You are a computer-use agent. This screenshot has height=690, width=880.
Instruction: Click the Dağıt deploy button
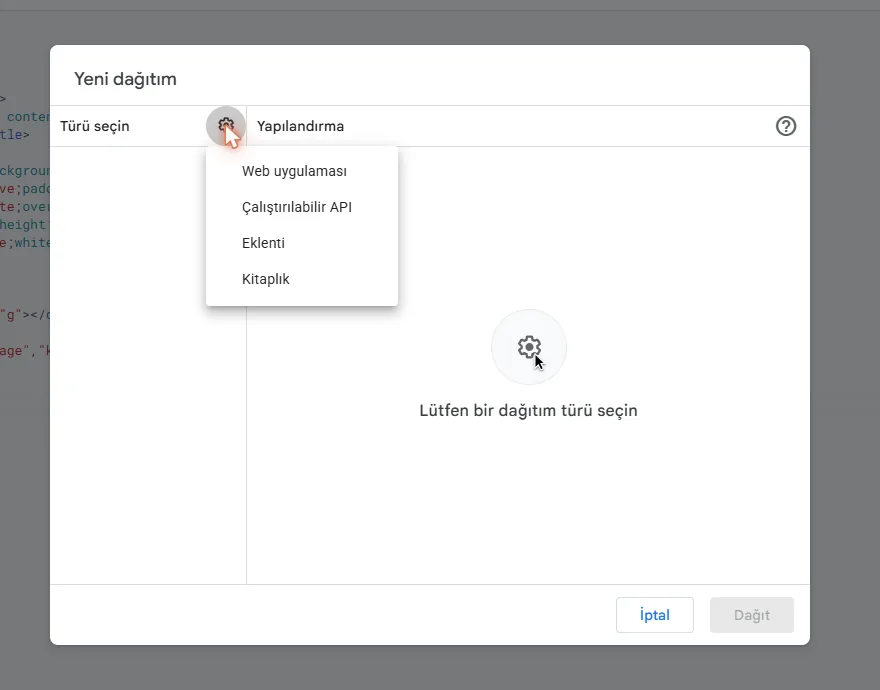pos(751,615)
